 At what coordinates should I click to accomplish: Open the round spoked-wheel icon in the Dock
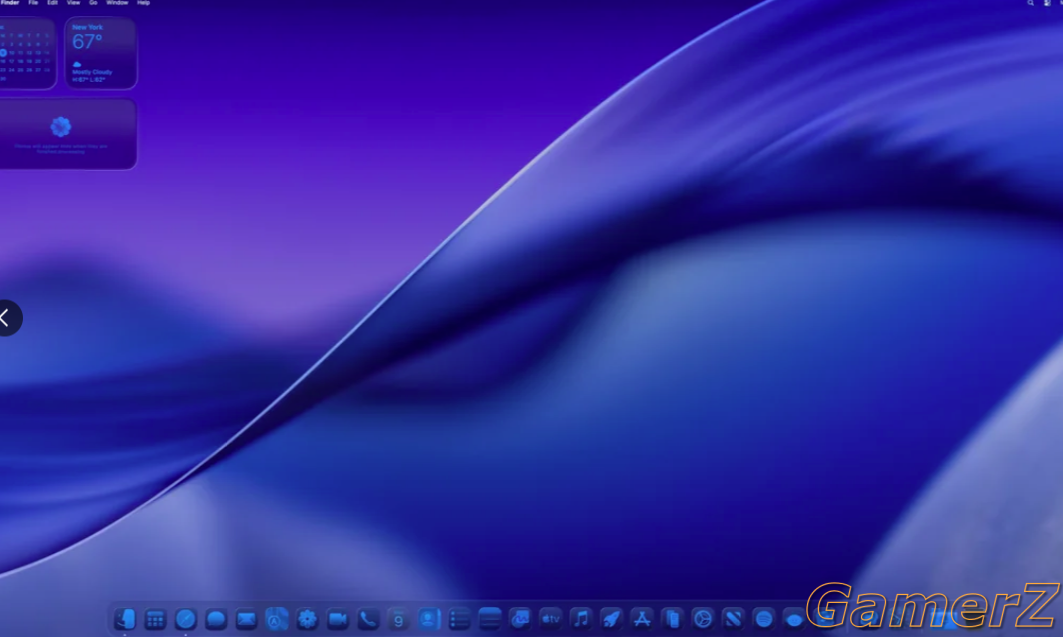click(703, 619)
